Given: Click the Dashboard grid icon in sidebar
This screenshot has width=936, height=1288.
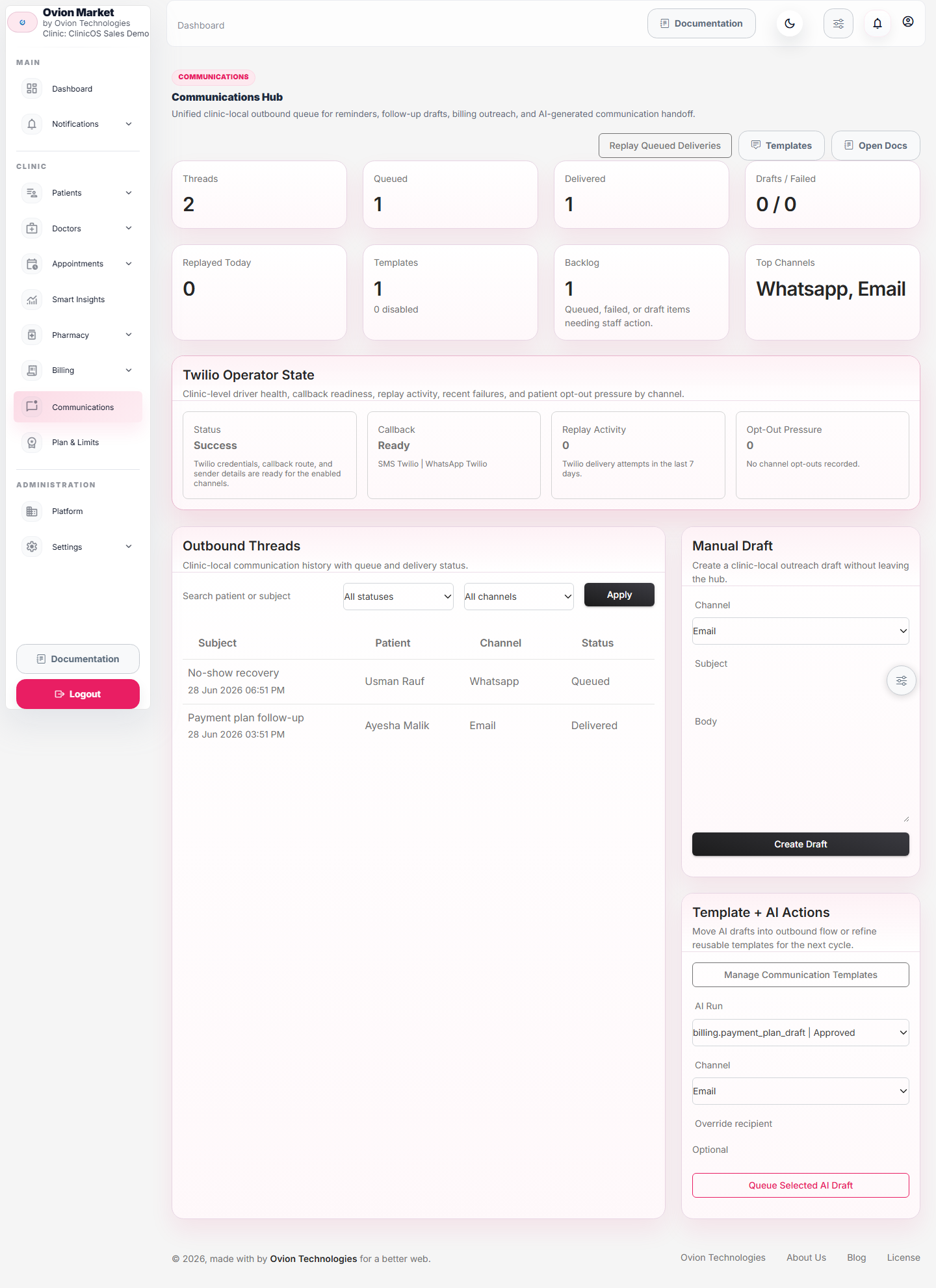Looking at the screenshot, I should pyautogui.click(x=32, y=88).
